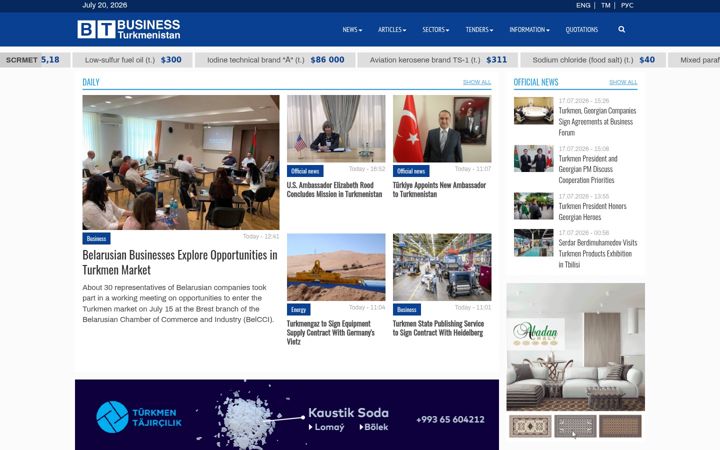
Task: Click the Business Turkmenistan logo
Action: (129, 29)
